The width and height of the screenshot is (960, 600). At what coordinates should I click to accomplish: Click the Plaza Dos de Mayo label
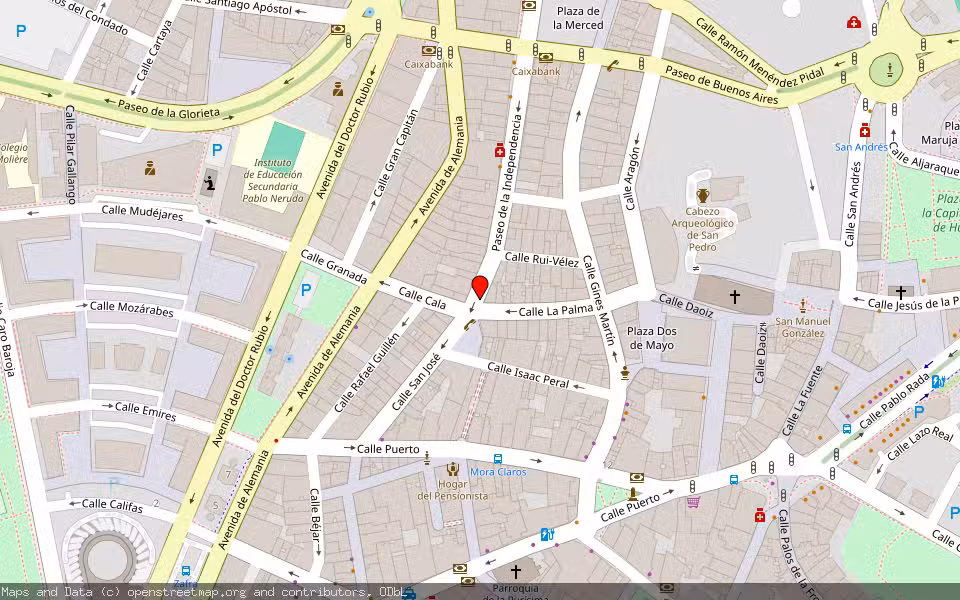(651, 338)
